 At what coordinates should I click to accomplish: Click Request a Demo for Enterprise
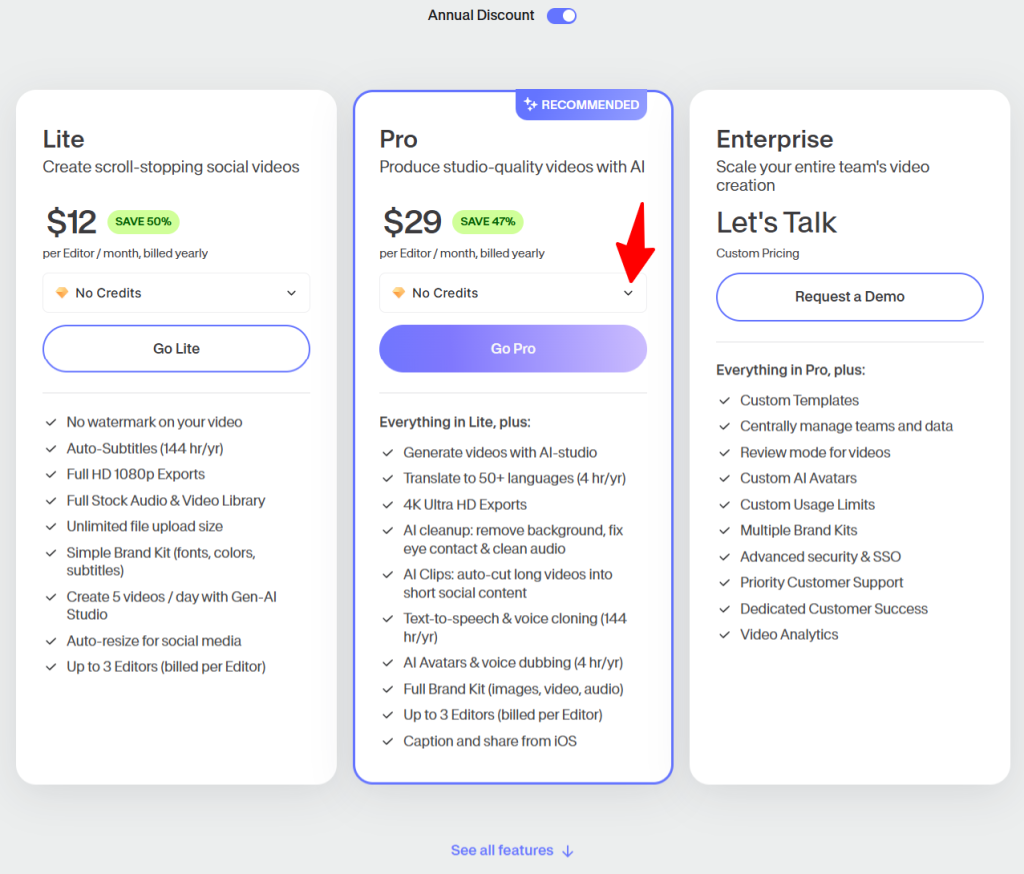tap(849, 297)
